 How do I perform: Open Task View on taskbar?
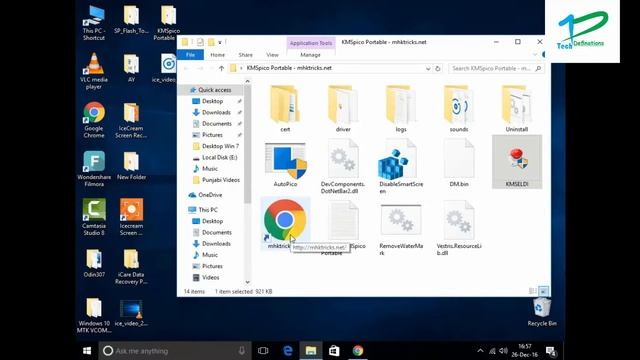point(263,351)
